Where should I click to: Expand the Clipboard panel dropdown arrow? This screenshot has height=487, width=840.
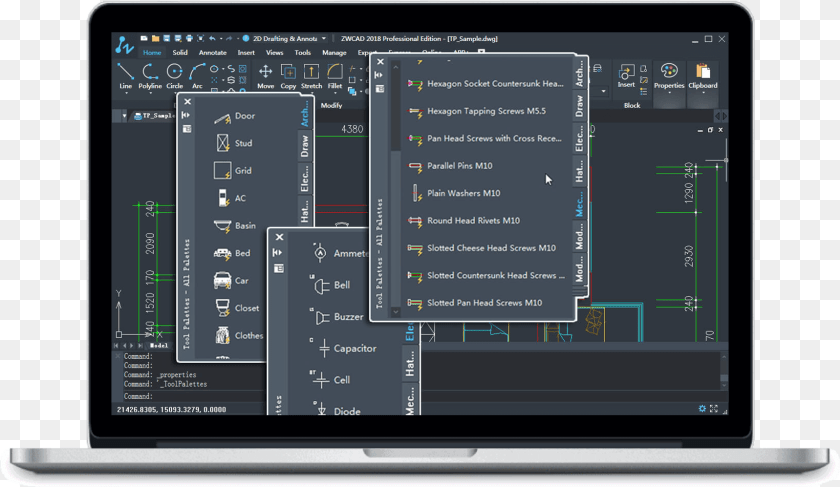coord(703,93)
